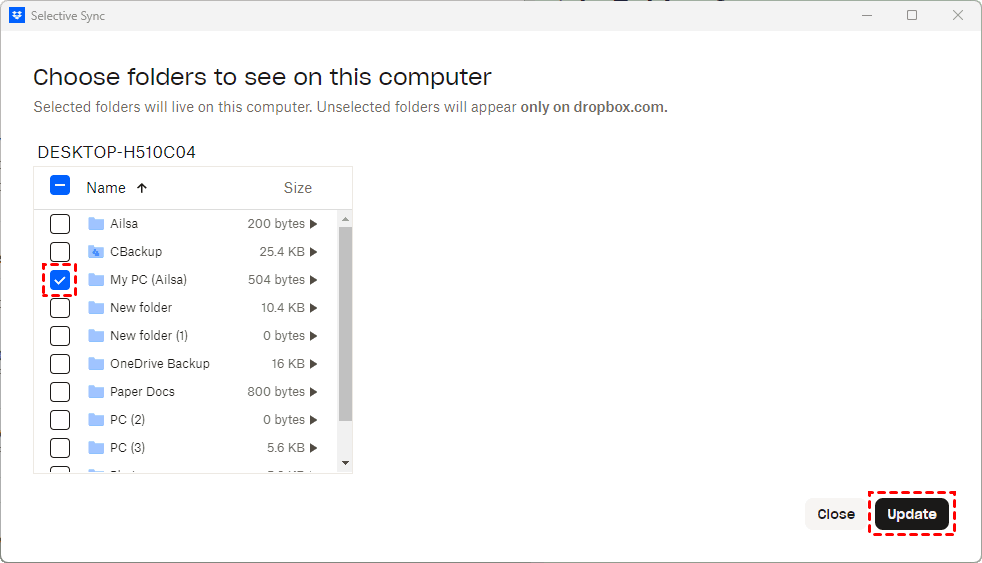Click the scrollbar down arrow
The height and width of the screenshot is (563, 982).
point(345,463)
